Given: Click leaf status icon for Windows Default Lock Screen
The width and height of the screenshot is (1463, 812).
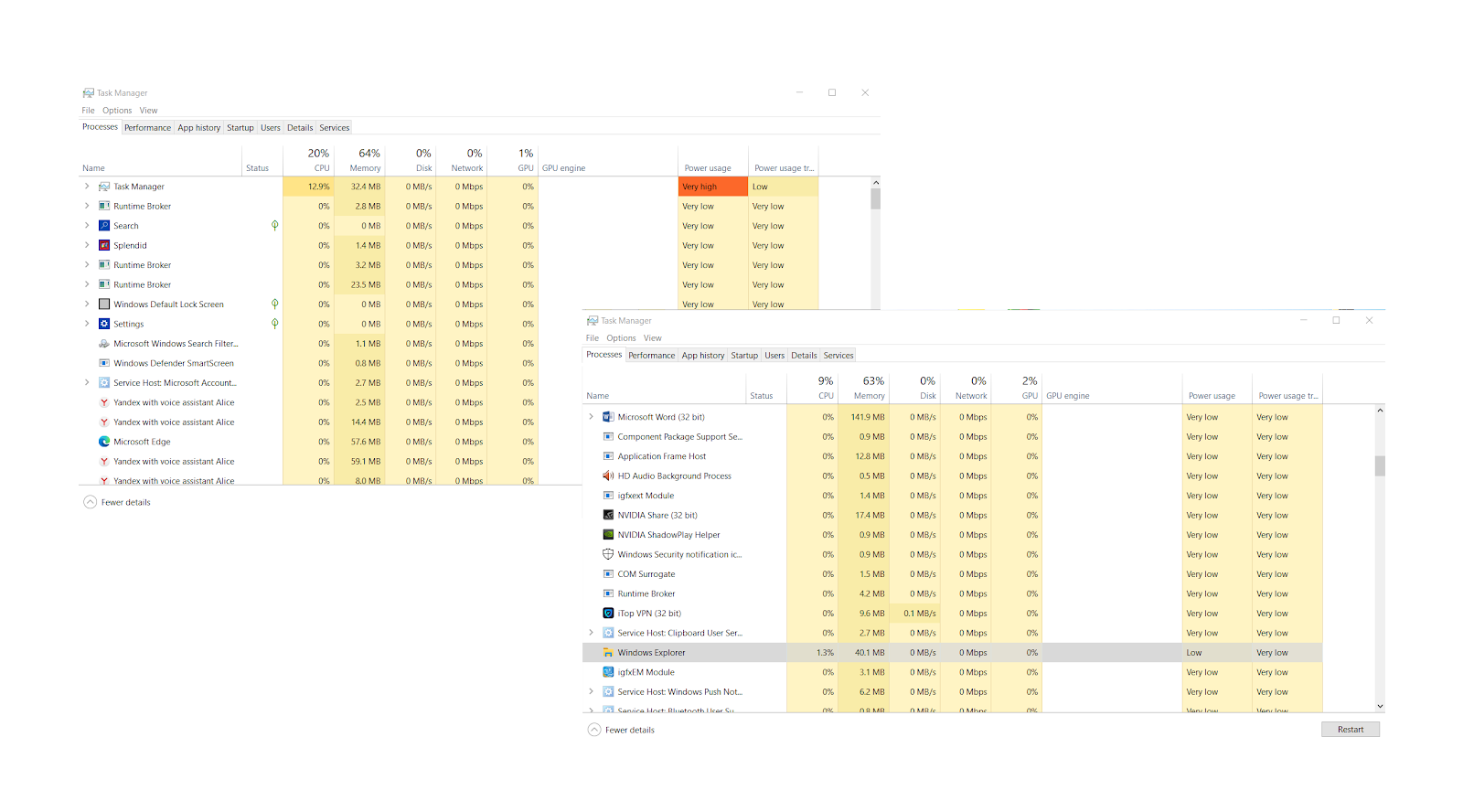Looking at the screenshot, I should (x=275, y=304).
